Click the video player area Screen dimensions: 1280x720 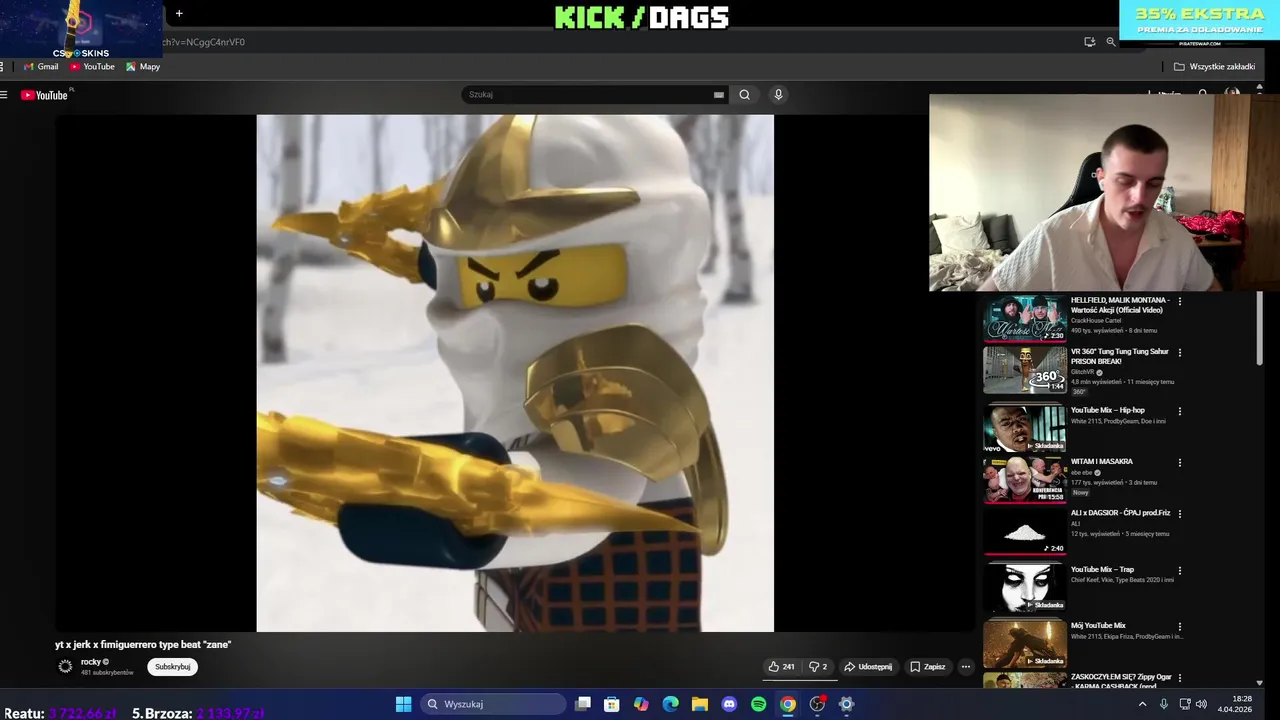tap(515, 373)
